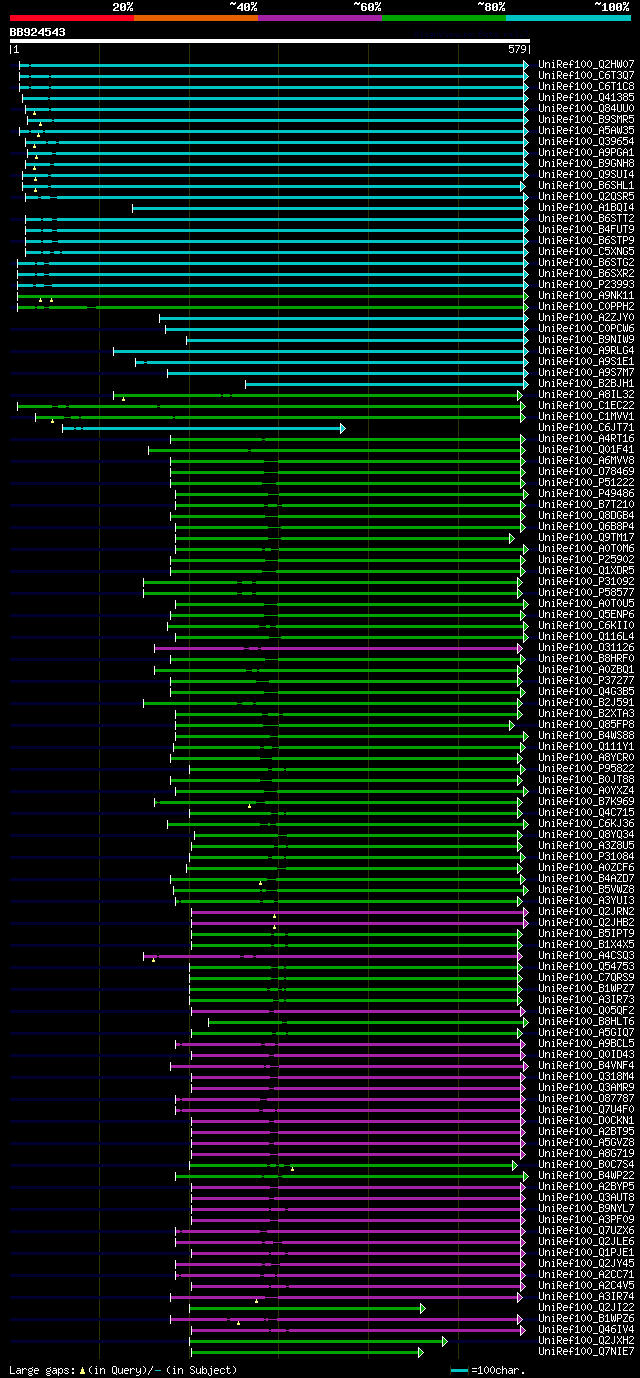Click label UniRef100_O31126

coord(586,647)
